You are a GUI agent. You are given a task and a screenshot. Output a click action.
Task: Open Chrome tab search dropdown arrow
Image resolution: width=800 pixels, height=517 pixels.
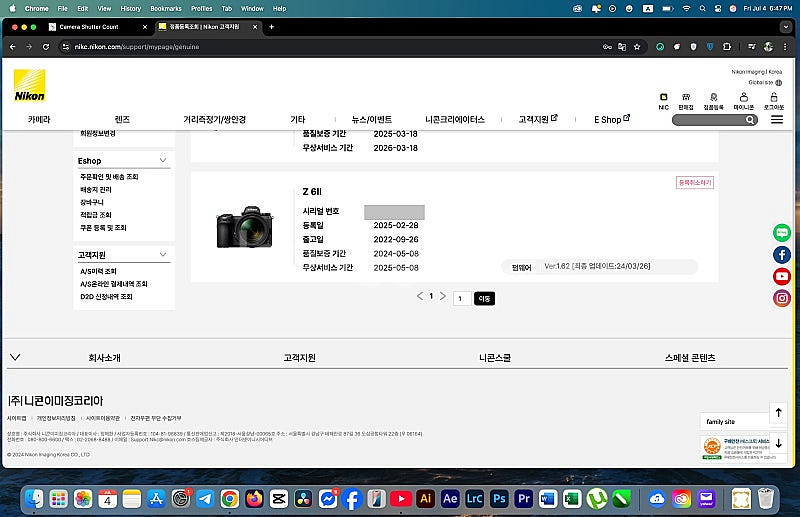click(x=786, y=27)
